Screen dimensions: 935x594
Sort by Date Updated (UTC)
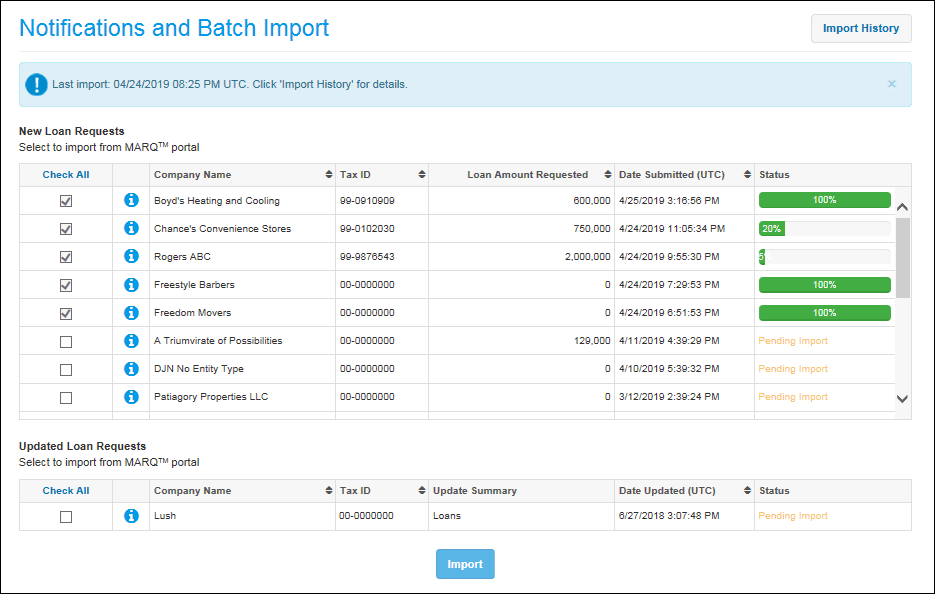pyautogui.click(x=747, y=490)
